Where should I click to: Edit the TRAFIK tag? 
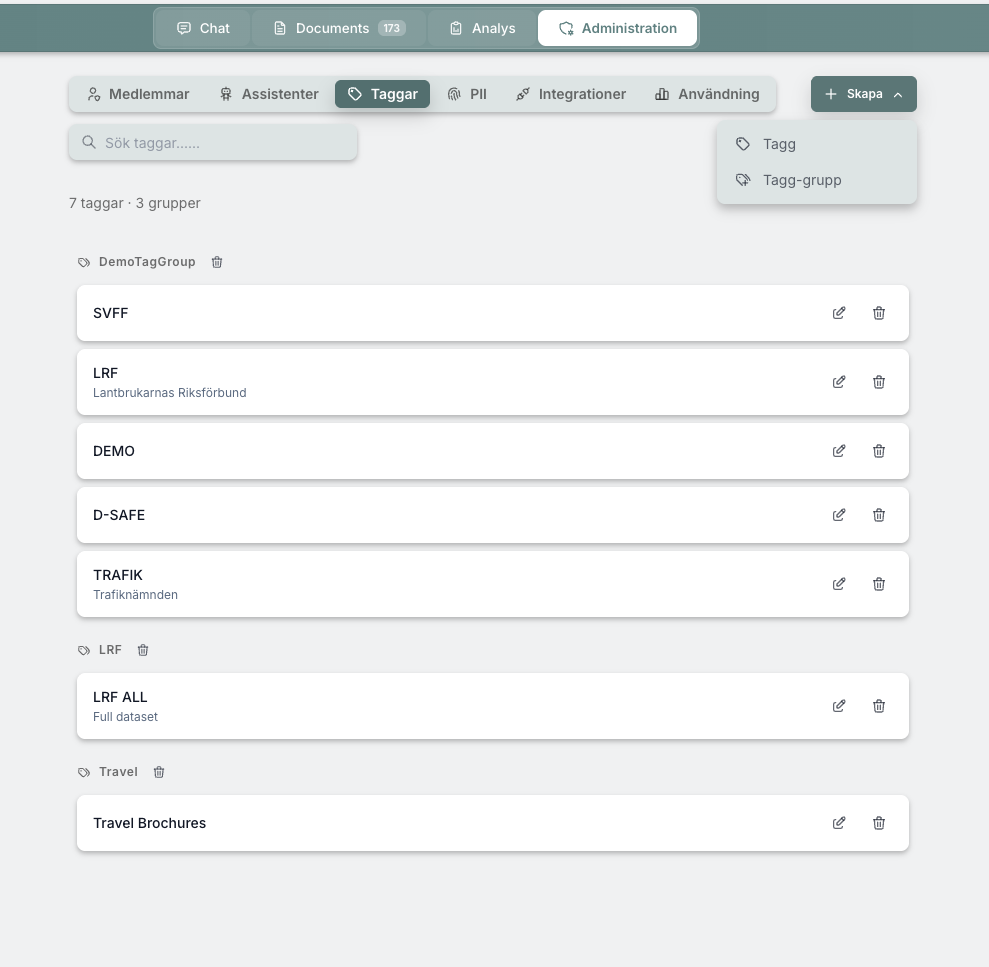pos(839,583)
